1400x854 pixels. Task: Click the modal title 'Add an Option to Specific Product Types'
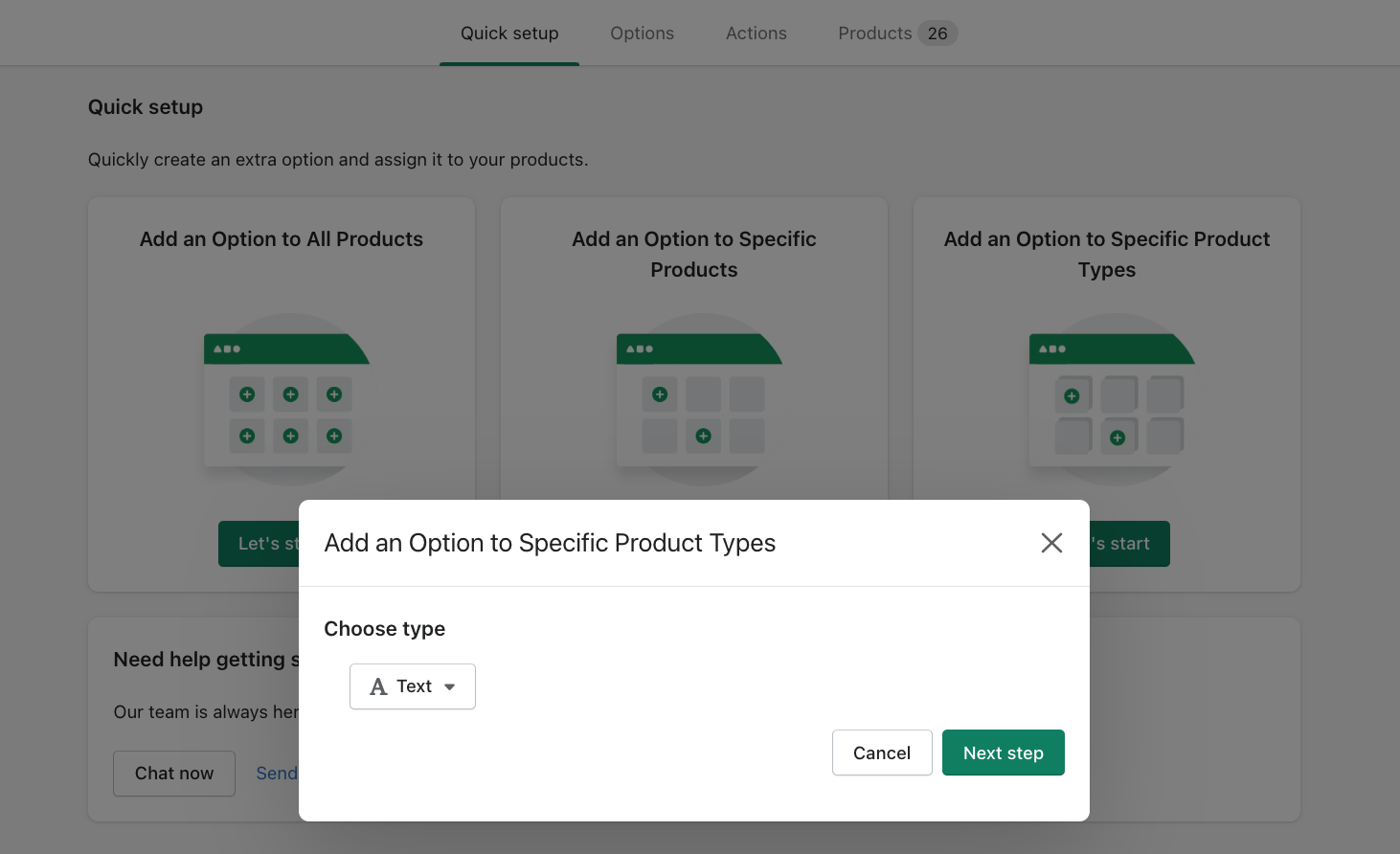pos(550,543)
